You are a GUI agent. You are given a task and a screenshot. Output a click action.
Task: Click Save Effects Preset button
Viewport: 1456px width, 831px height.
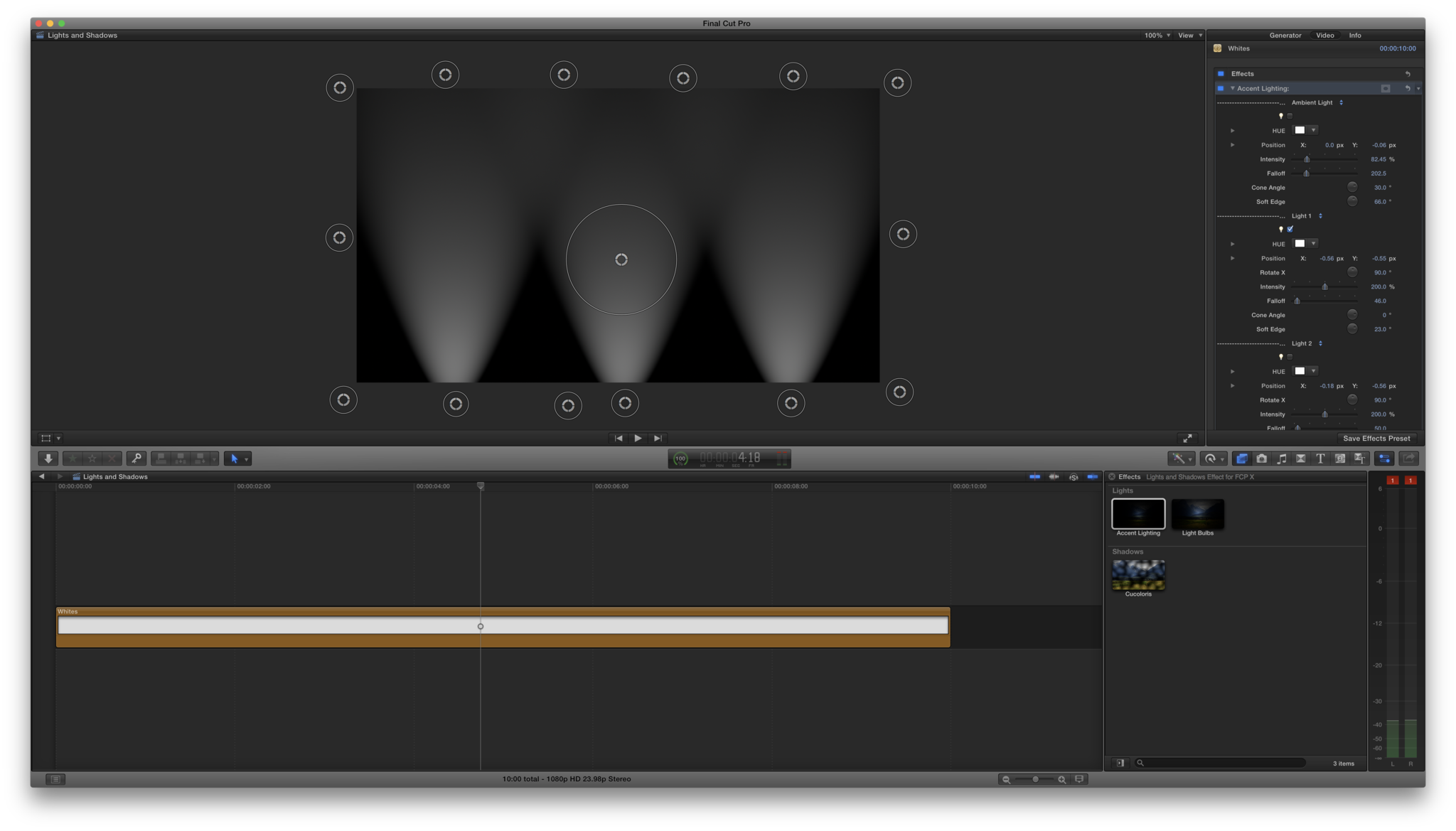click(1376, 439)
